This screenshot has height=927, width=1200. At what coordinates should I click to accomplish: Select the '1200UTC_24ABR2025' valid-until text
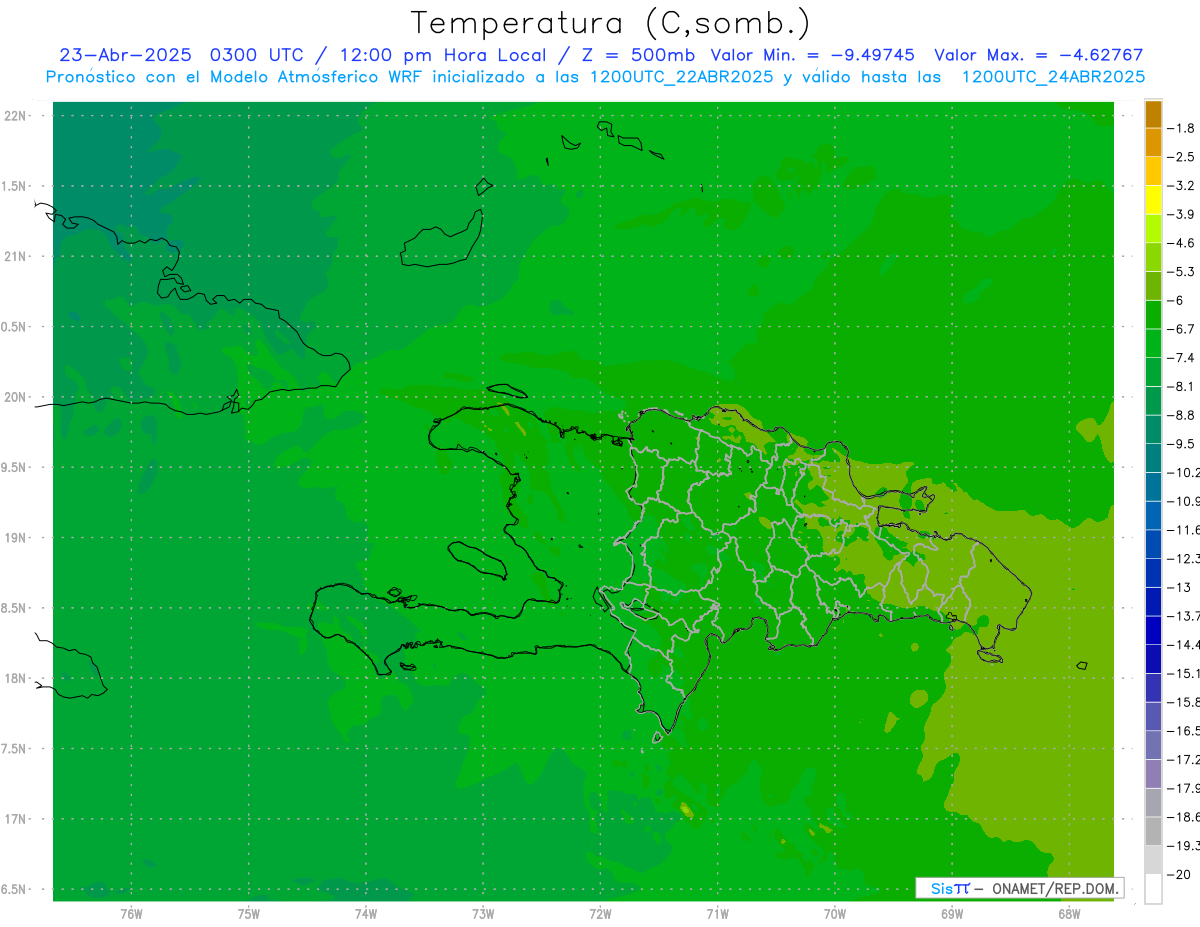coord(1053,76)
